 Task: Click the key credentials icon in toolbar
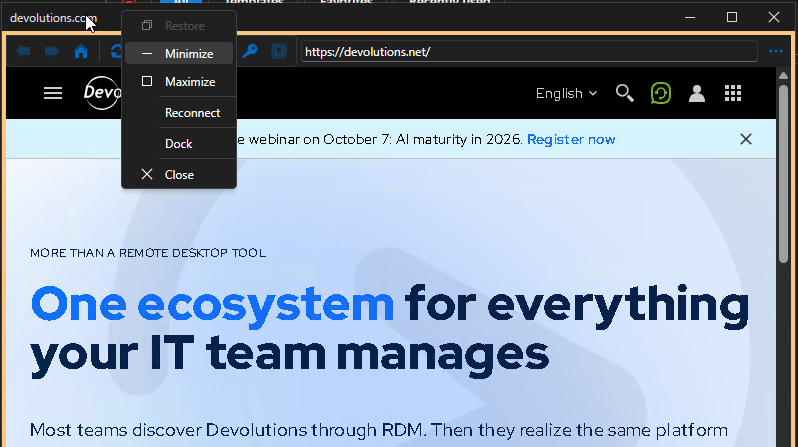click(250, 51)
